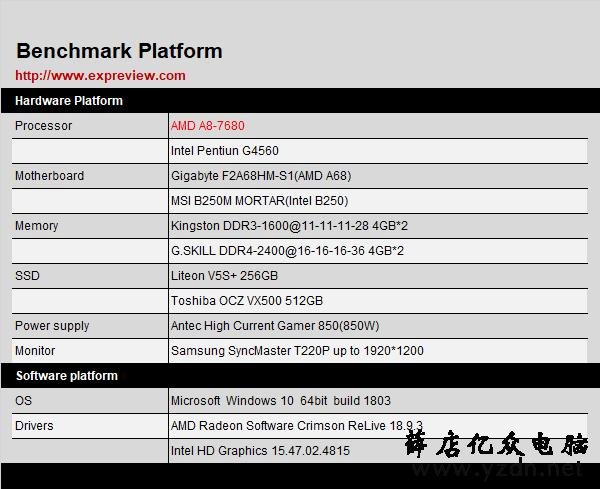
Task: Click the Intel Pentiun G4560 cell
Action: tap(378, 151)
